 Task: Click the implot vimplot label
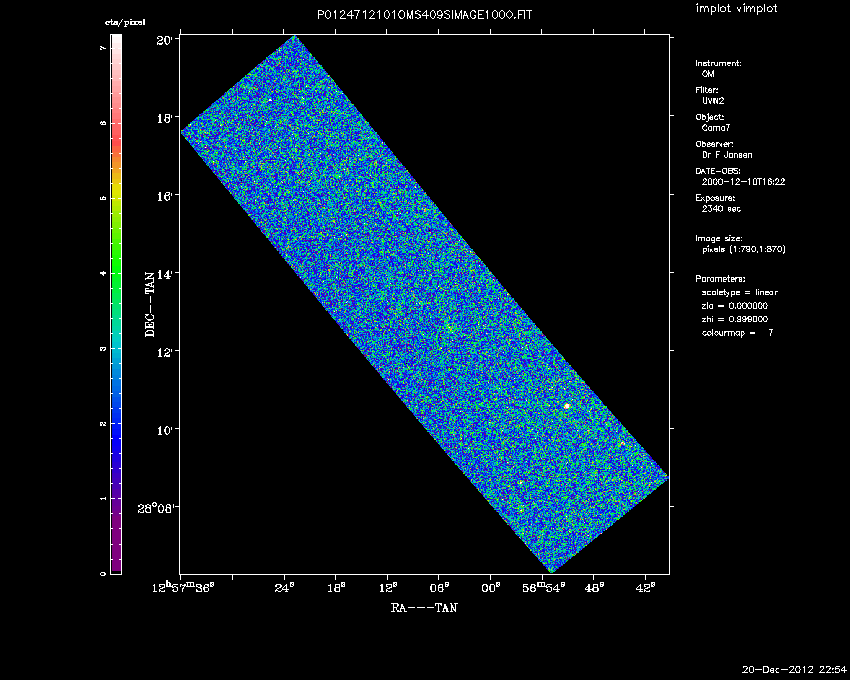click(x=736, y=9)
